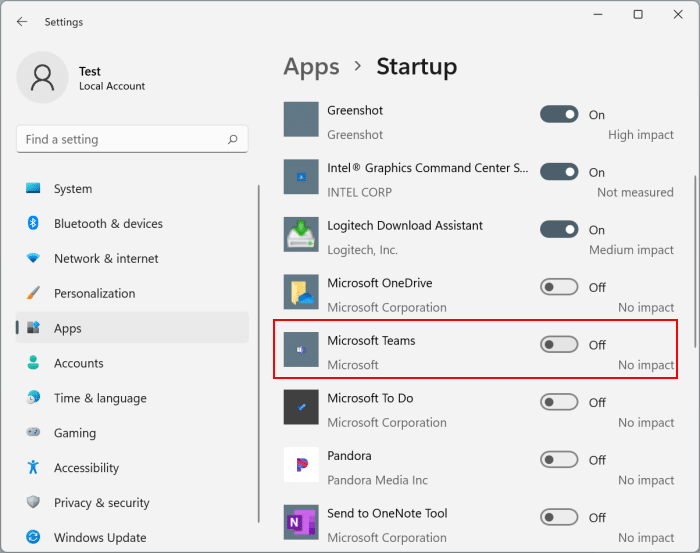This screenshot has width=700, height=553.
Task: Open Time & language settings
Action: coord(132,397)
